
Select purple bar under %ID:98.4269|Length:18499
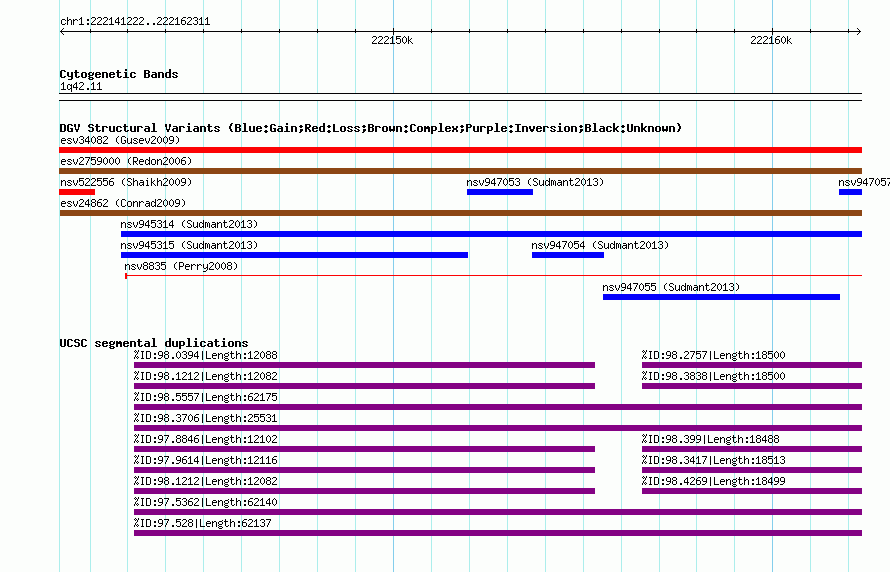[752, 491]
